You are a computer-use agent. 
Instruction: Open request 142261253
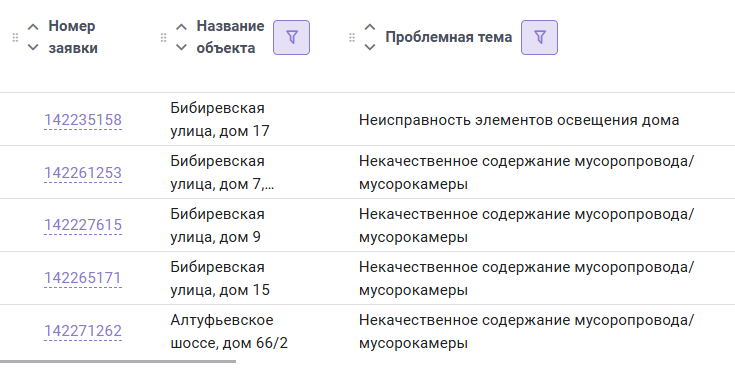pyautogui.click(x=83, y=173)
